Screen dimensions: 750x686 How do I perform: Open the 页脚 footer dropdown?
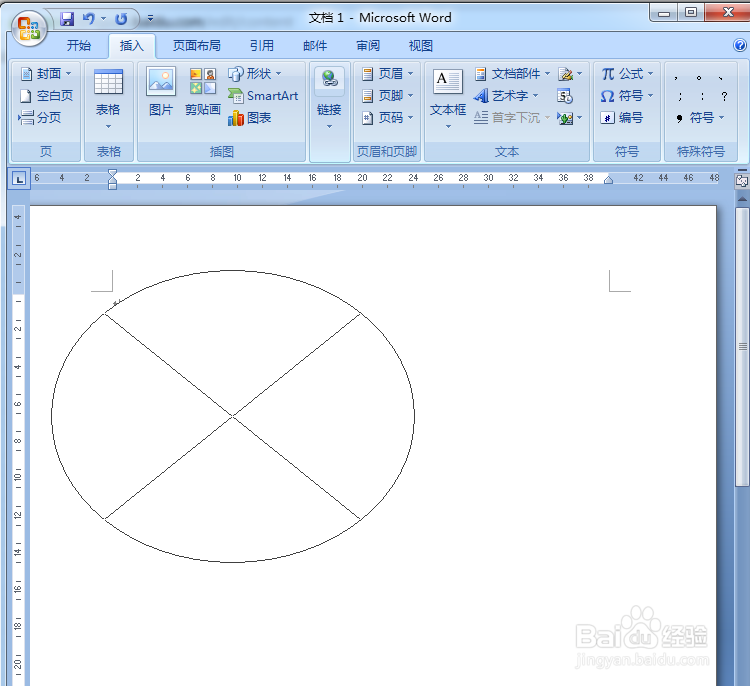click(x=387, y=96)
